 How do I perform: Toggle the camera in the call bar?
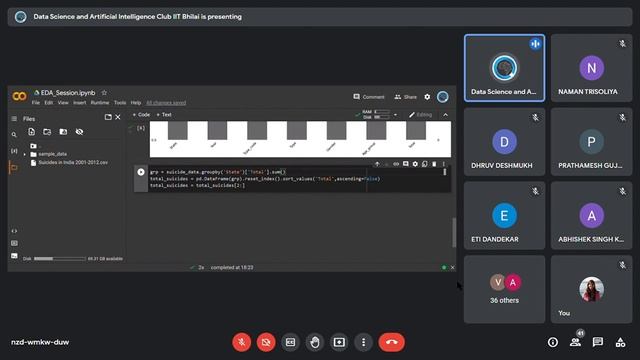pyautogui.click(x=266, y=342)
